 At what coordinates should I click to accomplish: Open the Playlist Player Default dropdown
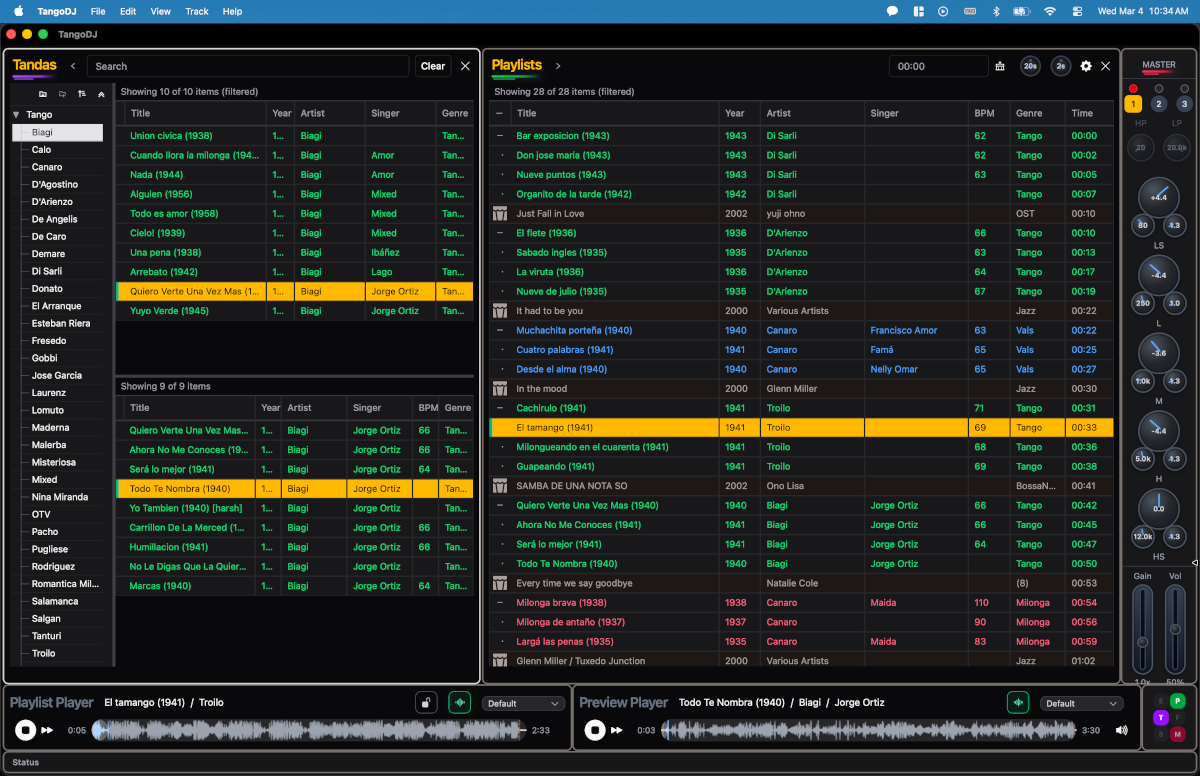(524, 703)
